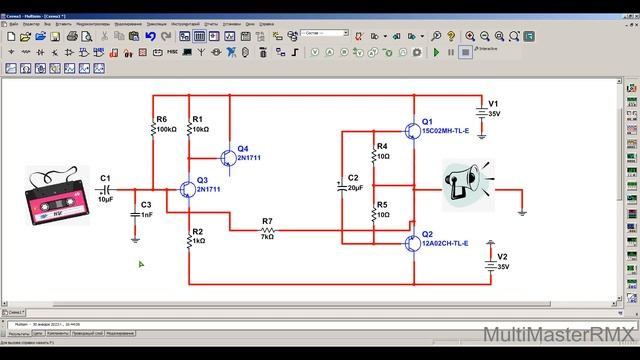This screenshot has height=360, width=640.
Task: Open the File menu
Action: pos(13,24)
